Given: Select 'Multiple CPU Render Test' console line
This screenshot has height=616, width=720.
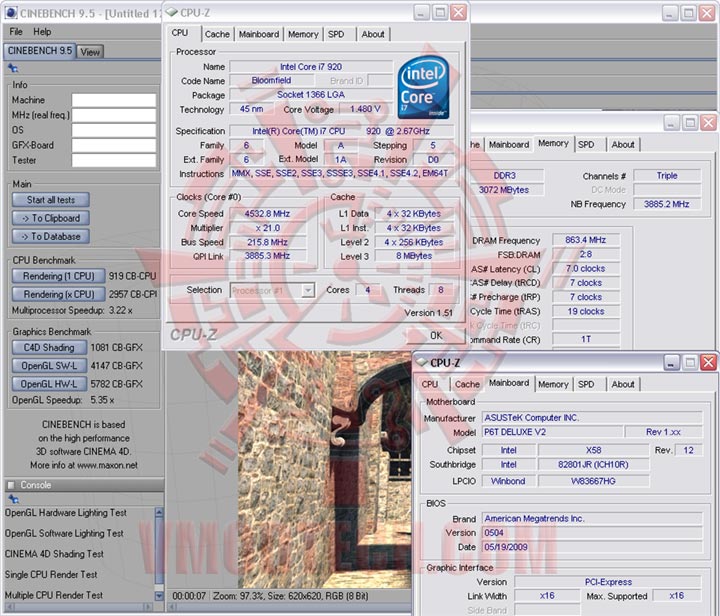Looking at the screenshot, I should pos(54,595).
